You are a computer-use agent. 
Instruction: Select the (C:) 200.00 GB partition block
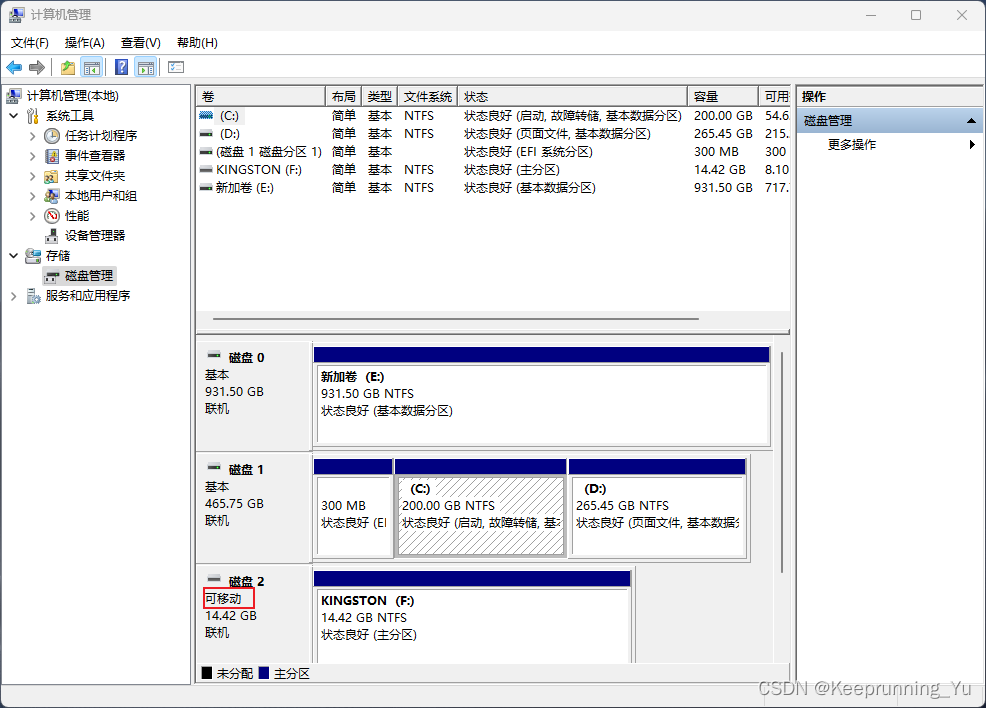pyautogui.click(x=480, y=508)
